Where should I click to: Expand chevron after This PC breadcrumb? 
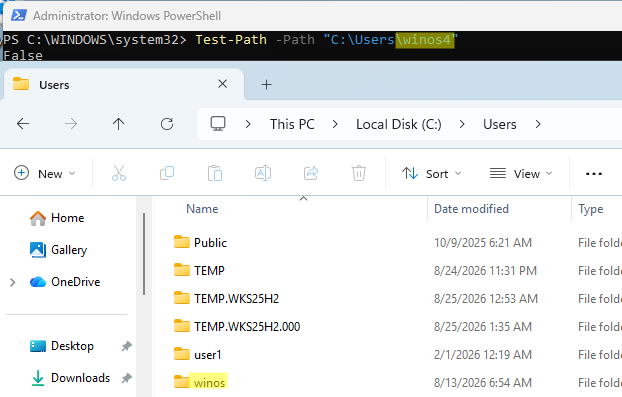tap(335, 124)
